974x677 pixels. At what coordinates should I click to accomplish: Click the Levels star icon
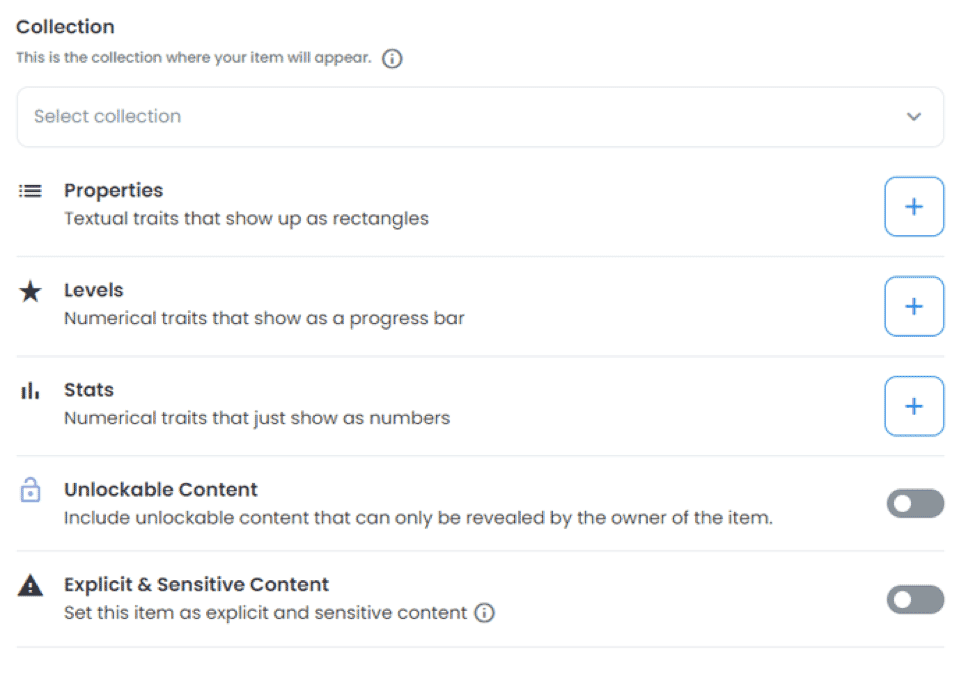click(x=30, y=291)
